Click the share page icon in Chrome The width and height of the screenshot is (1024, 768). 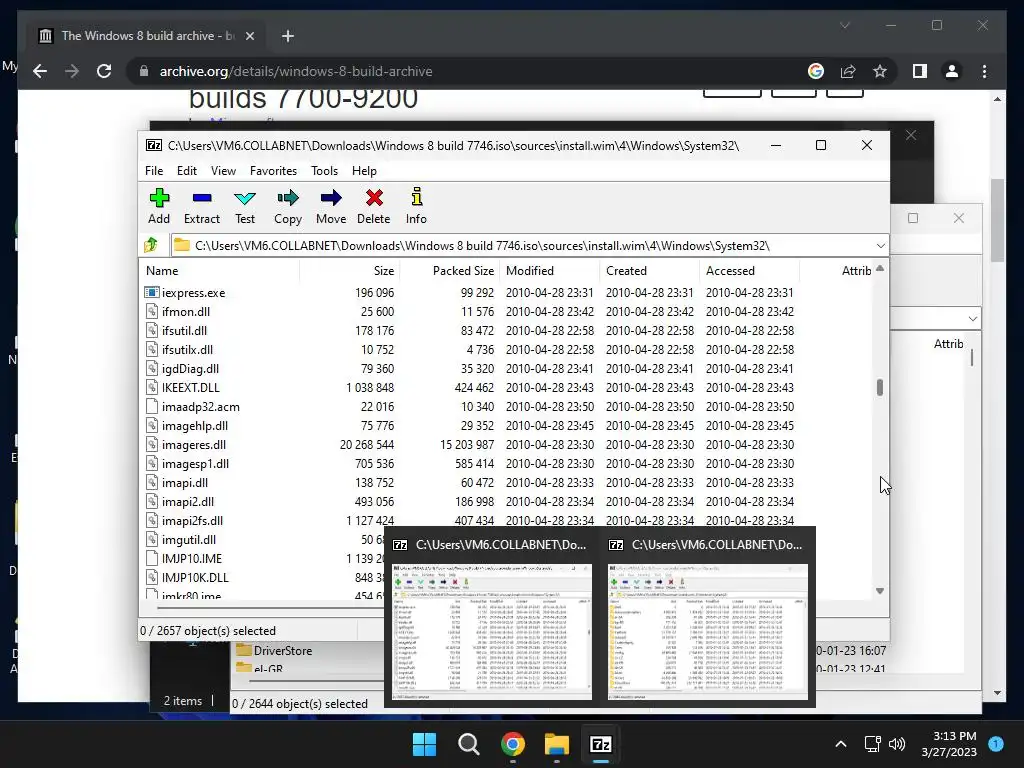tap(848, 71)
